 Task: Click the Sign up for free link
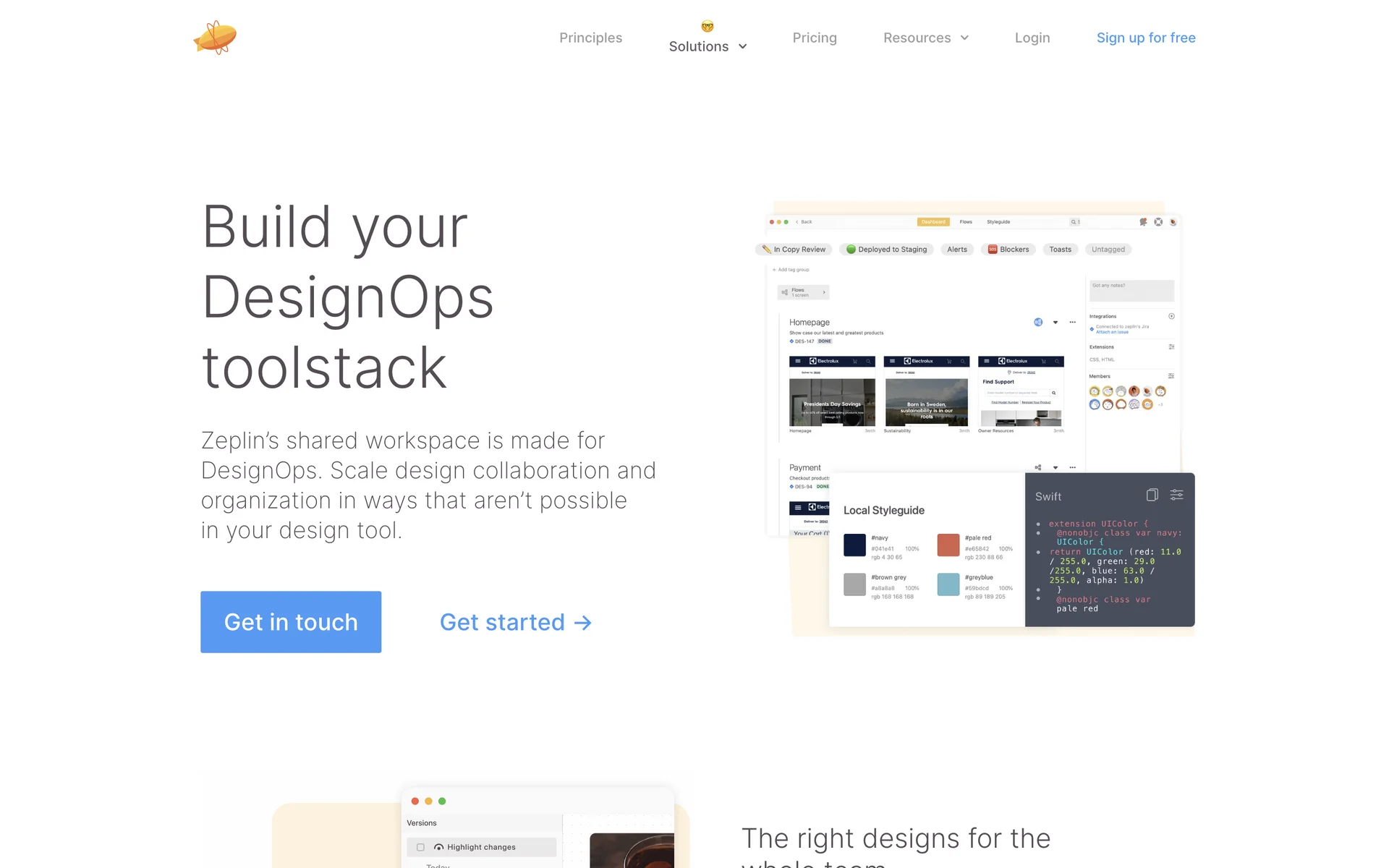click(1146, 38)
